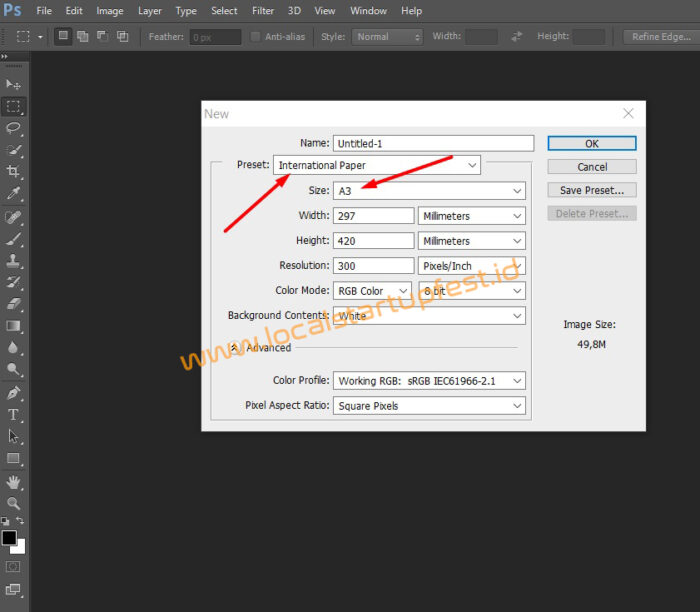Image resolution: width=700 pixels, height=612 pixels.
Task: Select the Hand tool
Action: (13, 483)
